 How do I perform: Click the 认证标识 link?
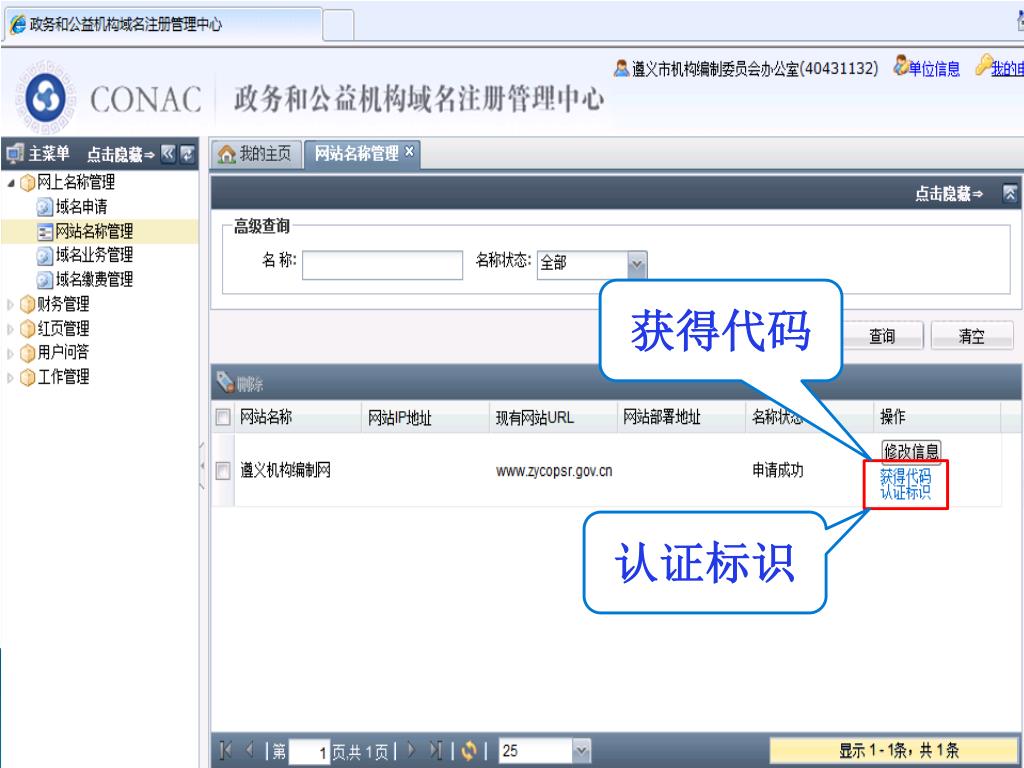point(905,492)
